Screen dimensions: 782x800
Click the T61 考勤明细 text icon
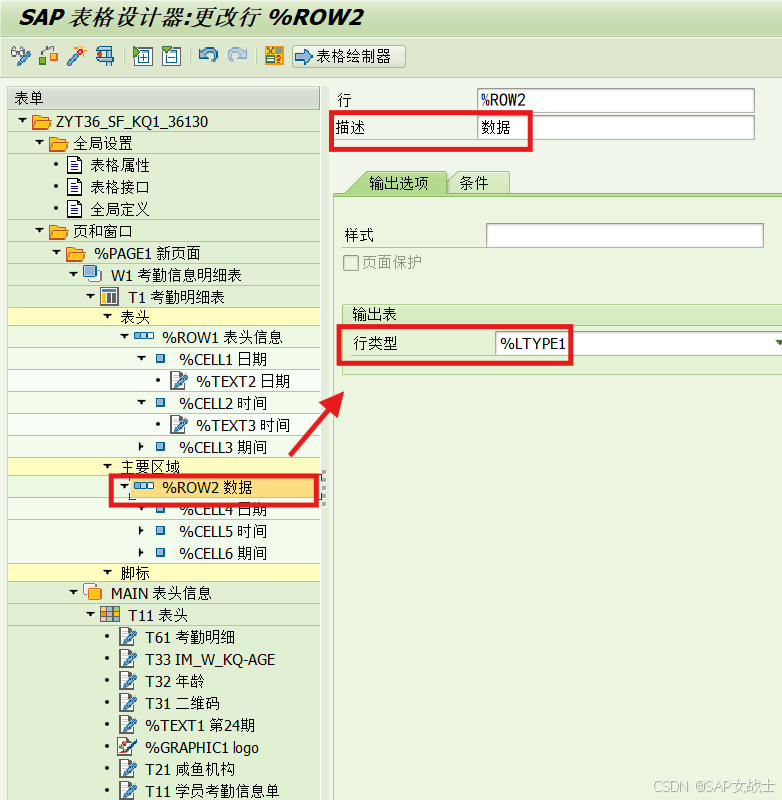click(128, 637)
